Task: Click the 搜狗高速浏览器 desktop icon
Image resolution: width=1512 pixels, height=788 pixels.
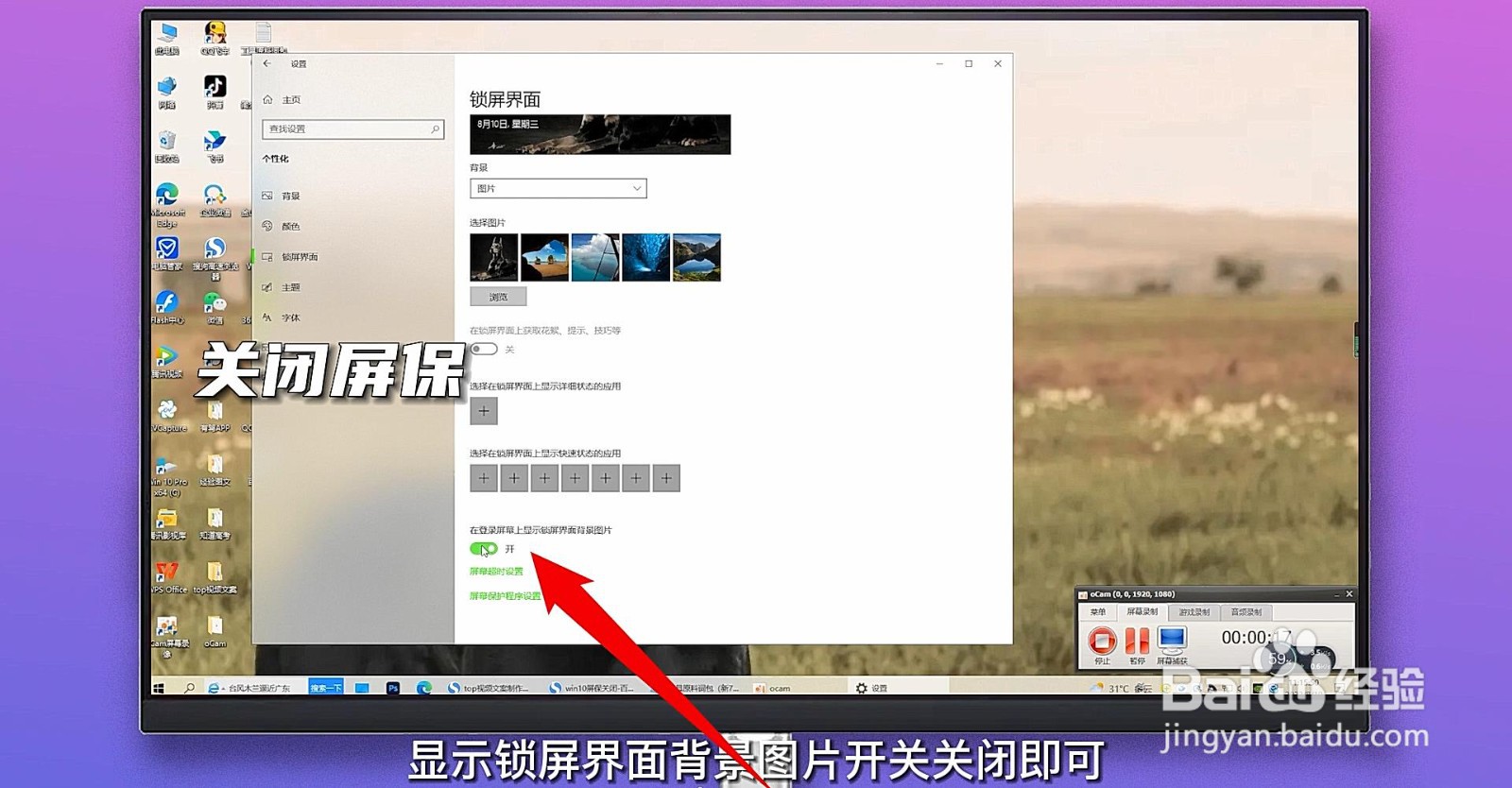Action: [215, 258]
